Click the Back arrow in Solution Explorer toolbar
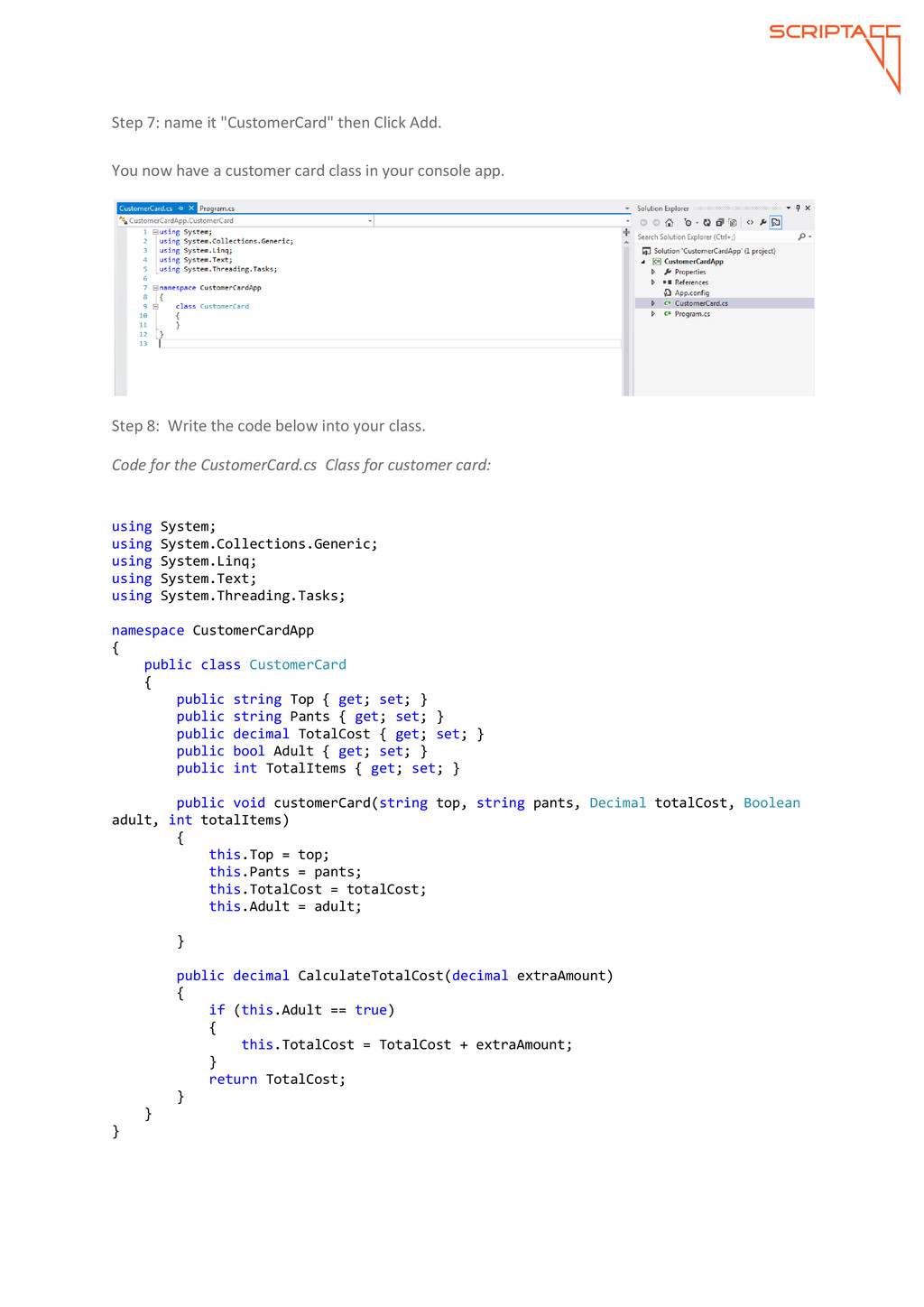Viewport: 924px width, 1307px height. pos(643,222)
